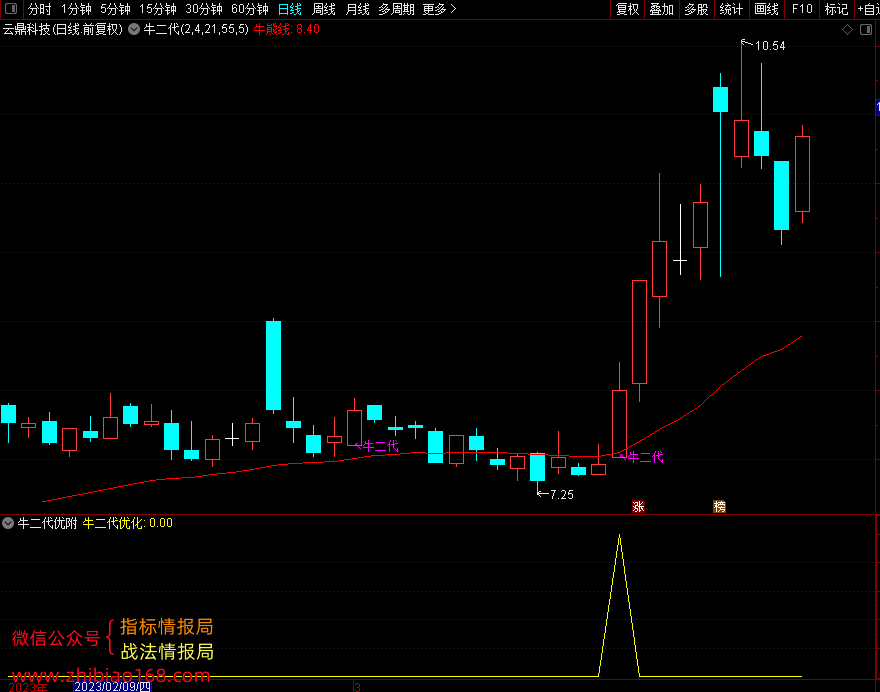The image size is (880, 692).
Task: Click the diamond icon at top-right
Action: tap(847, 30)
